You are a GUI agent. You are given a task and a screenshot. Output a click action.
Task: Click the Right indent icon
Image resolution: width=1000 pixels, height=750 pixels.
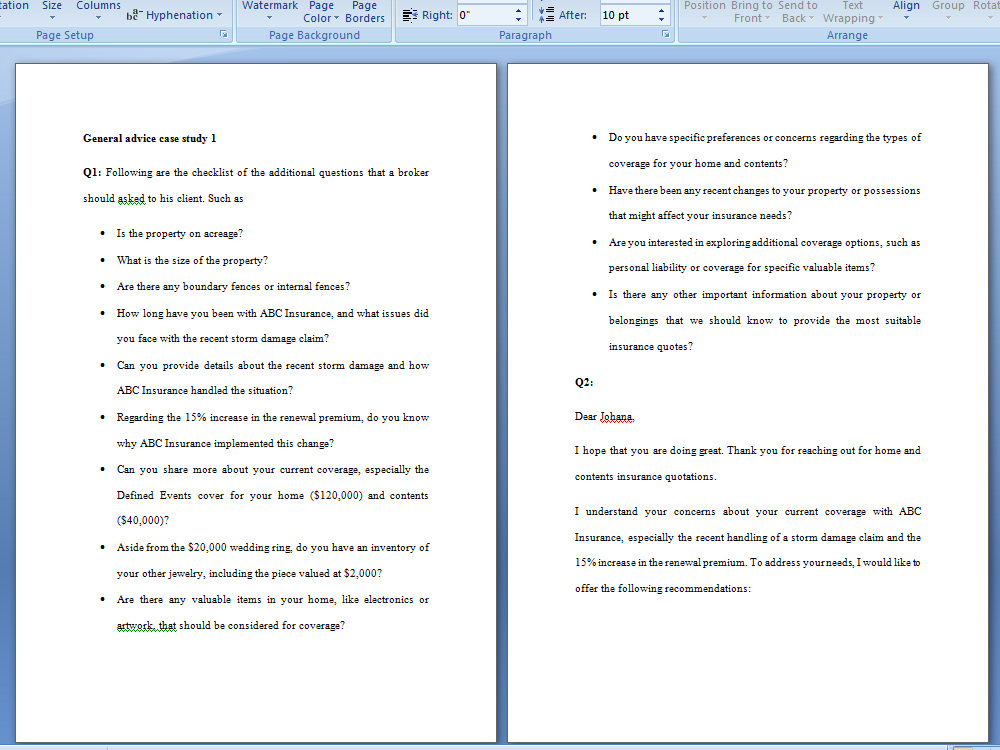pos(410,15)
